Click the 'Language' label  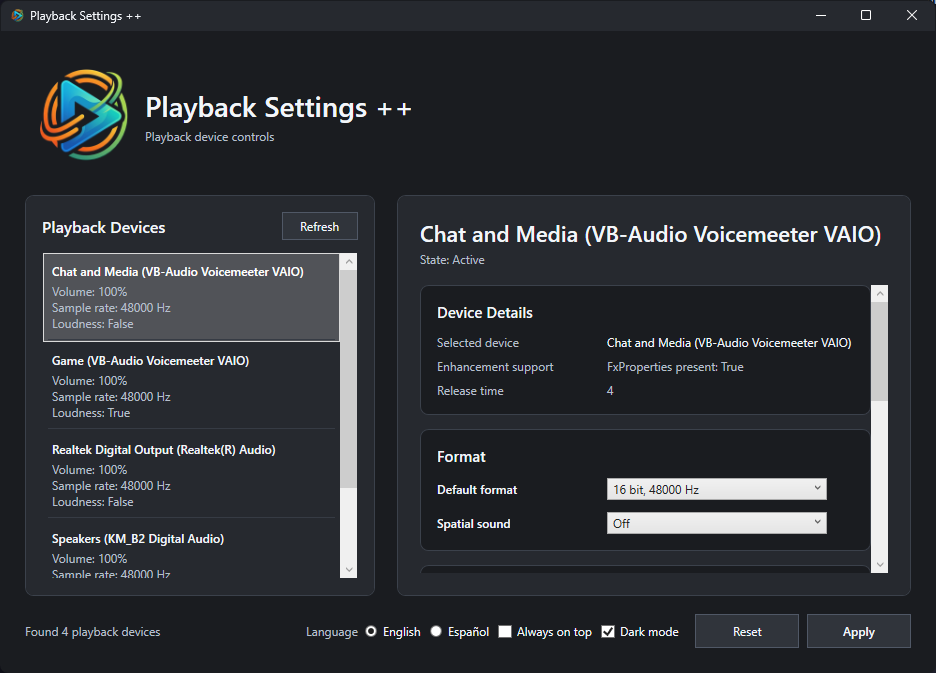tap(332, 632)
